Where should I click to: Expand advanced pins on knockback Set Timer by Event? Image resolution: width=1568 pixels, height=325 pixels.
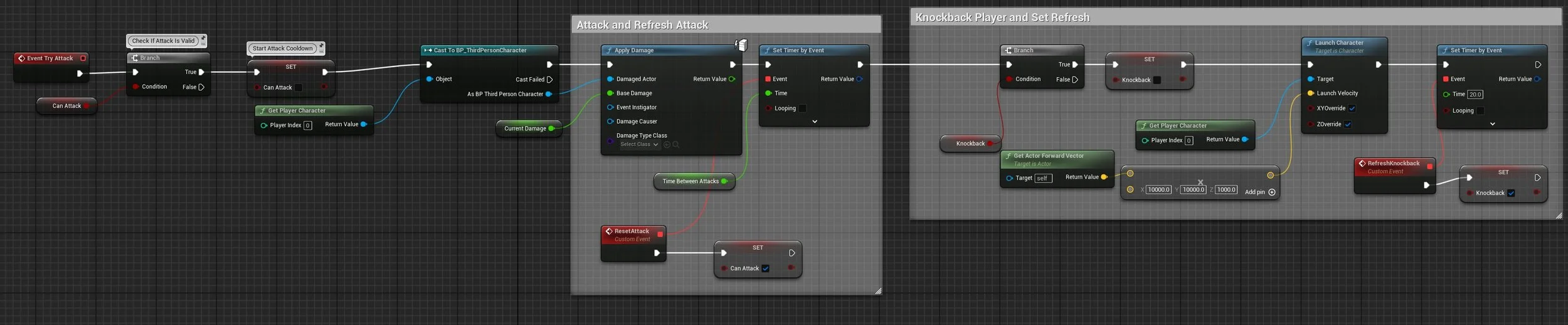(1492, 124)
